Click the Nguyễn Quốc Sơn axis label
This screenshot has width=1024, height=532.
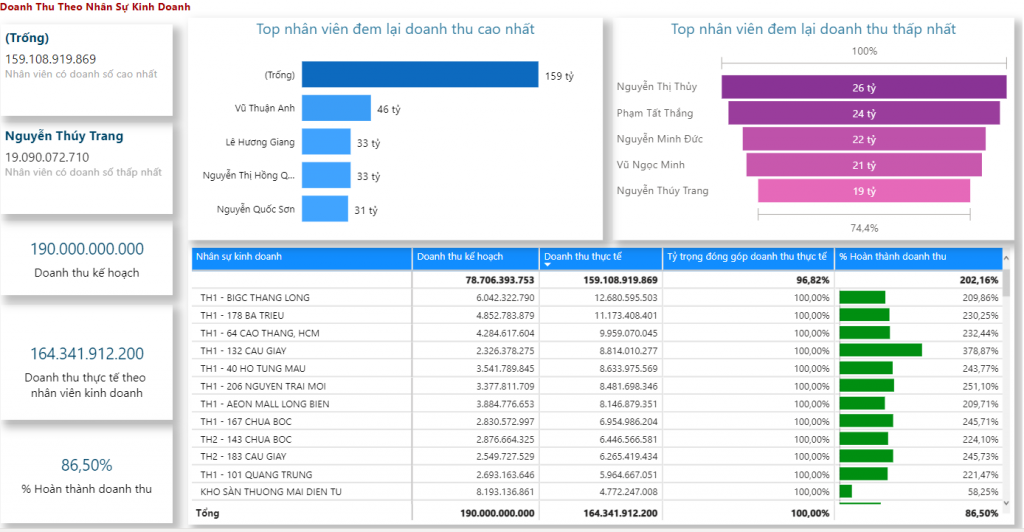point(255,210)
